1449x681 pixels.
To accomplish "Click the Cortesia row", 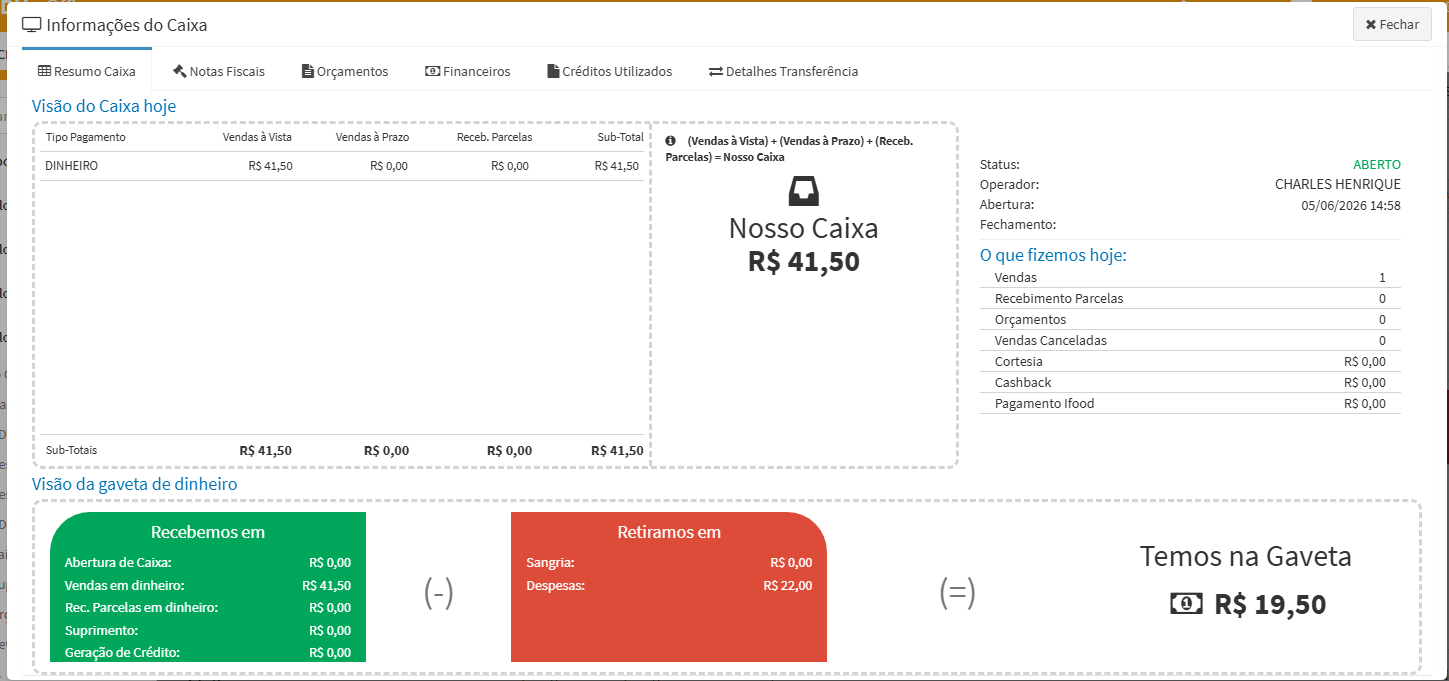I will [x=1190, y=361].
